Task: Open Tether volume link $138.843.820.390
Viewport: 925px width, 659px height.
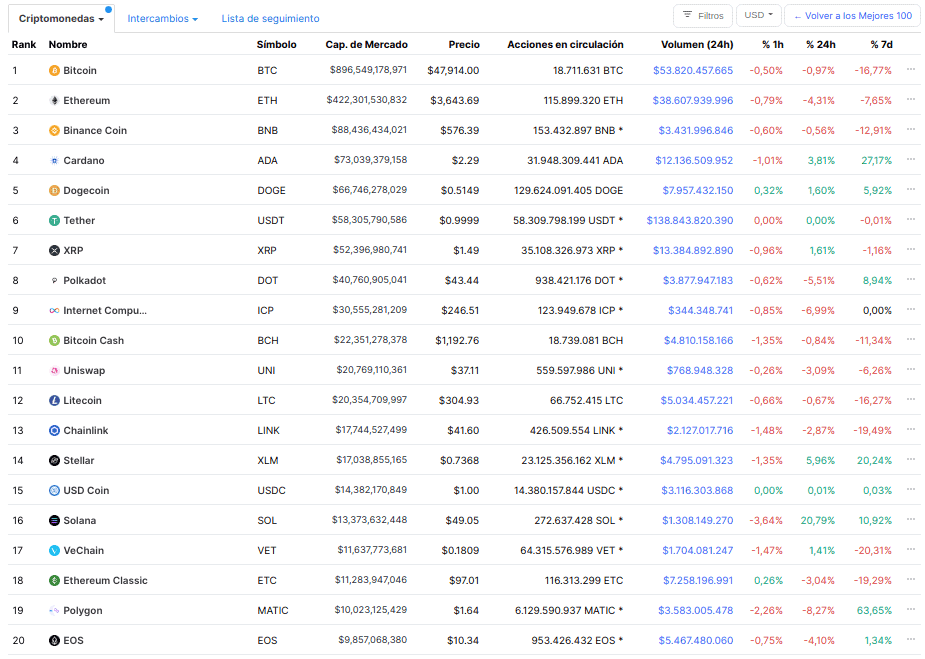Action: tap(690, 221)
